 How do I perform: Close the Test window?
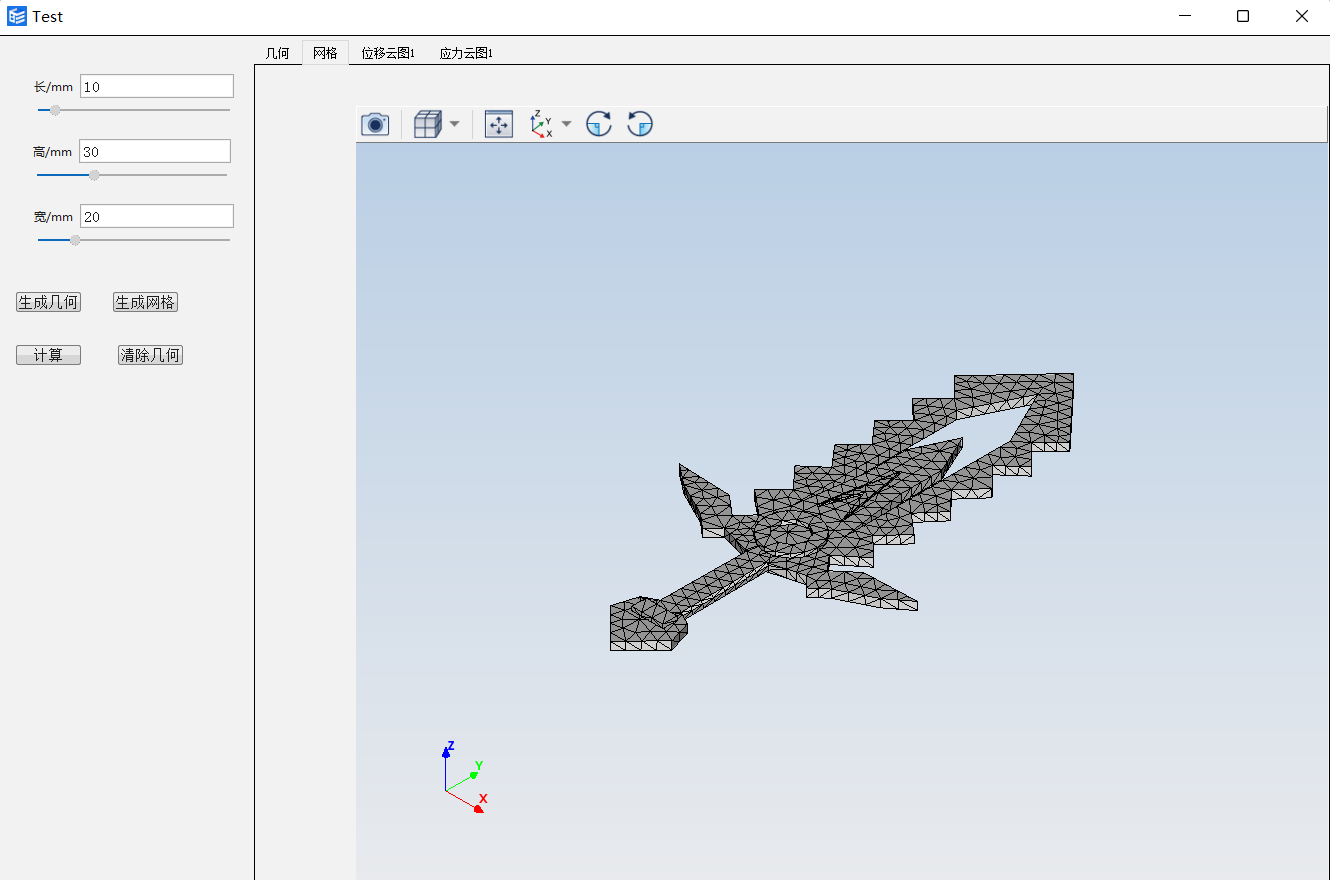pos(1301,16)
